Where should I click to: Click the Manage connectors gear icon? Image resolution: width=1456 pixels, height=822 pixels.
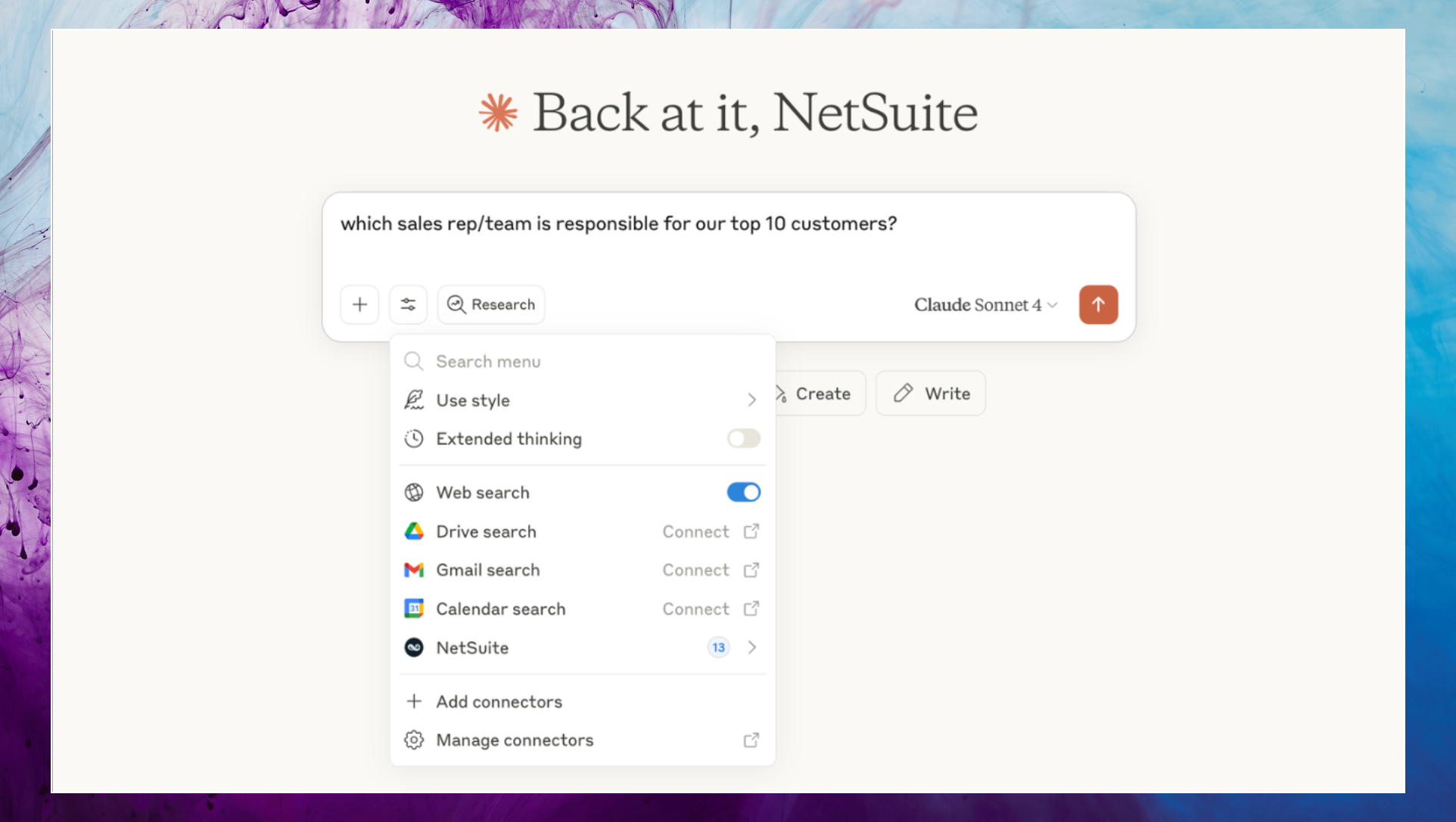point(413,739)
